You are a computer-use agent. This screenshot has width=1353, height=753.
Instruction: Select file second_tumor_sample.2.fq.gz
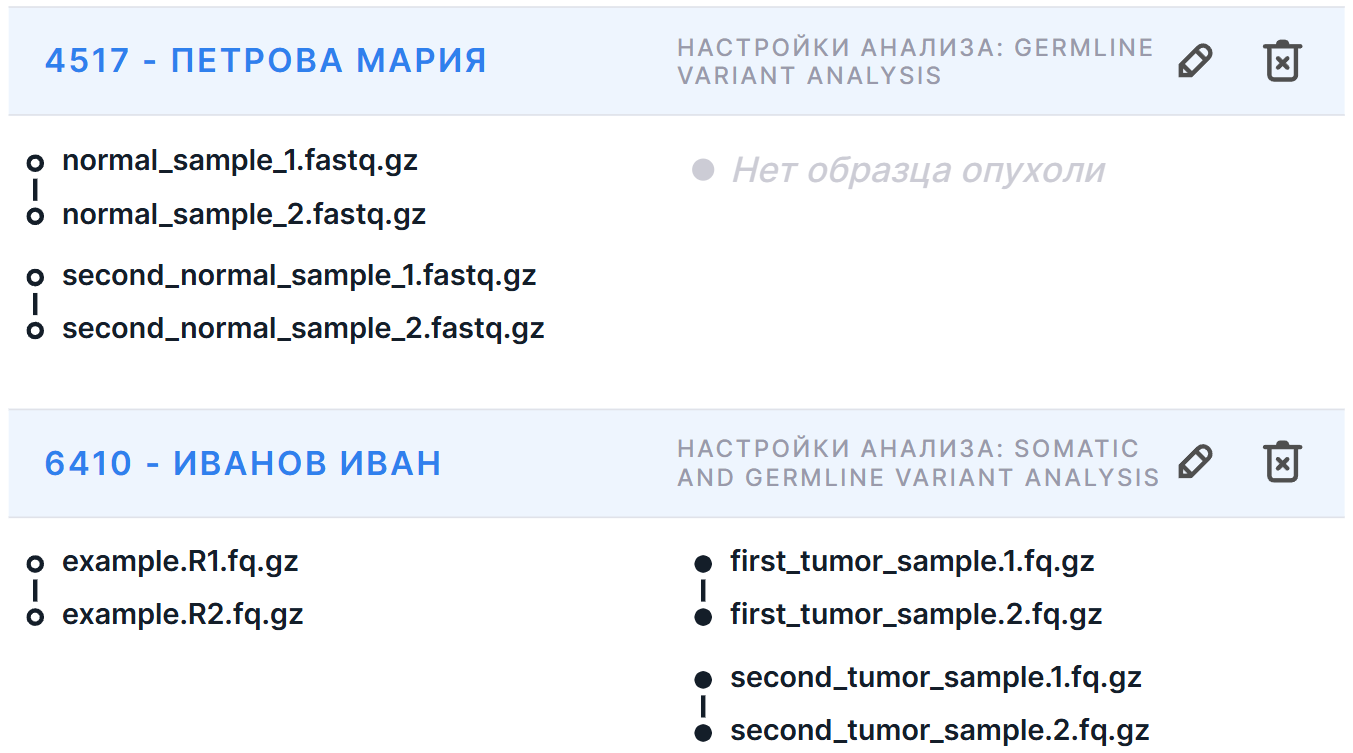[x=940, y=730]
